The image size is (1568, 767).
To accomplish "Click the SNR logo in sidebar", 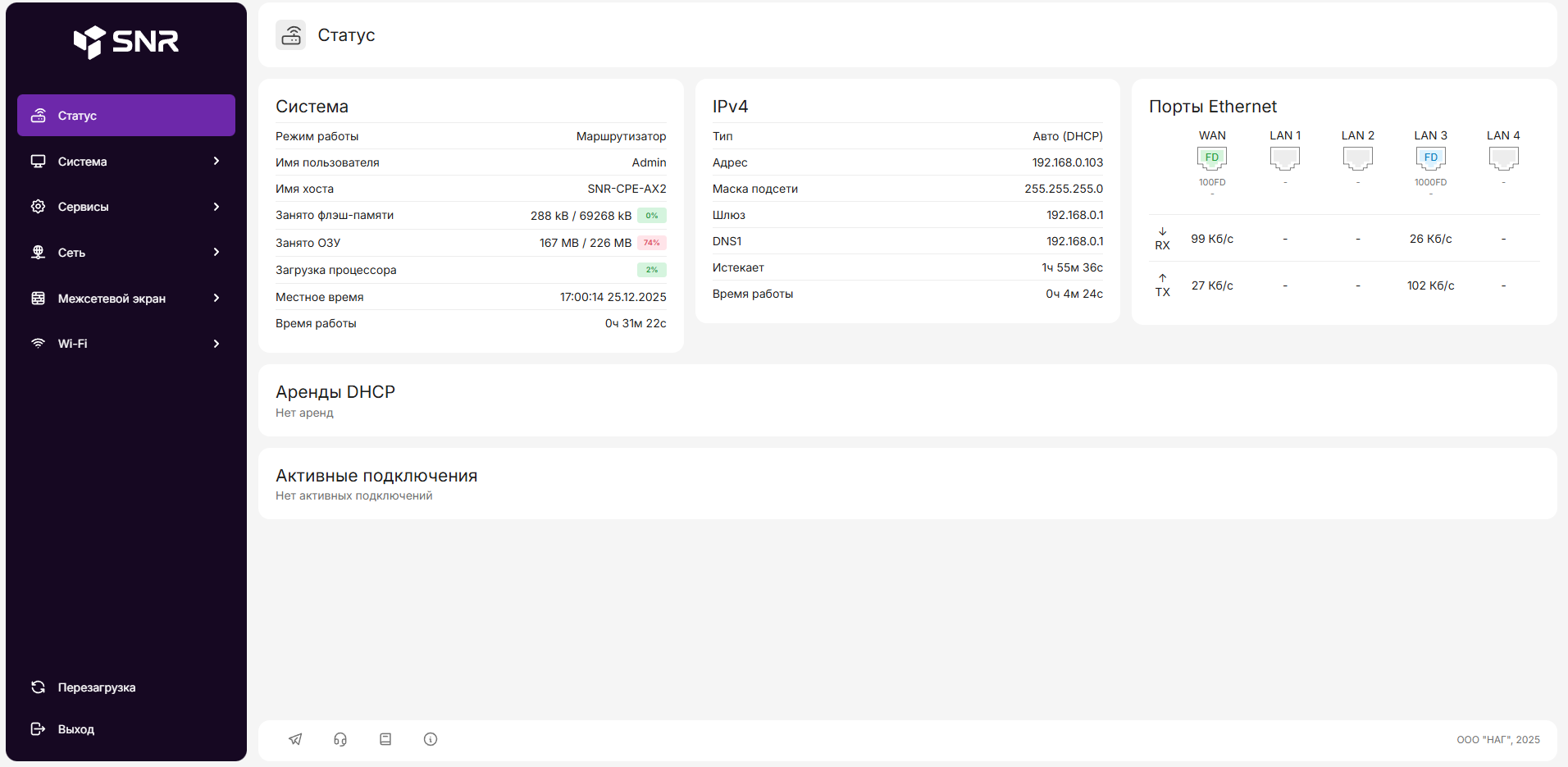I will click(x=126, y=41).
